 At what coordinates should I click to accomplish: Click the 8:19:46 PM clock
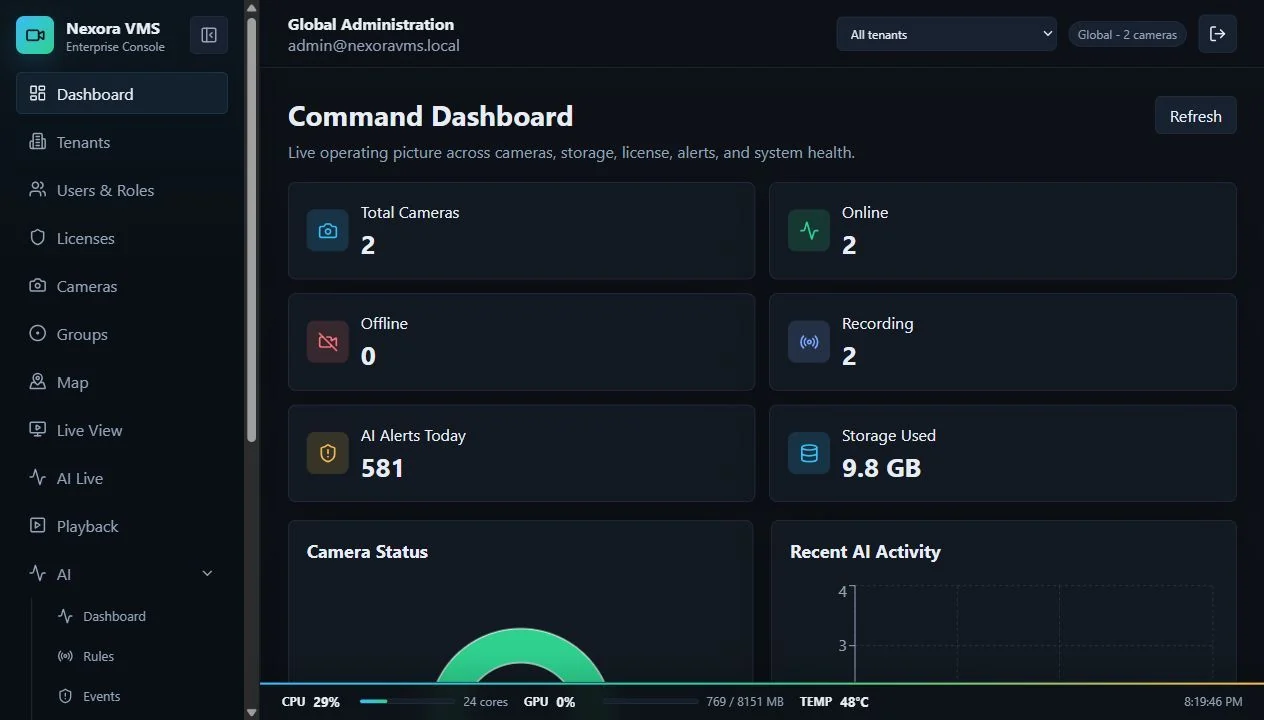[1213, 702]
